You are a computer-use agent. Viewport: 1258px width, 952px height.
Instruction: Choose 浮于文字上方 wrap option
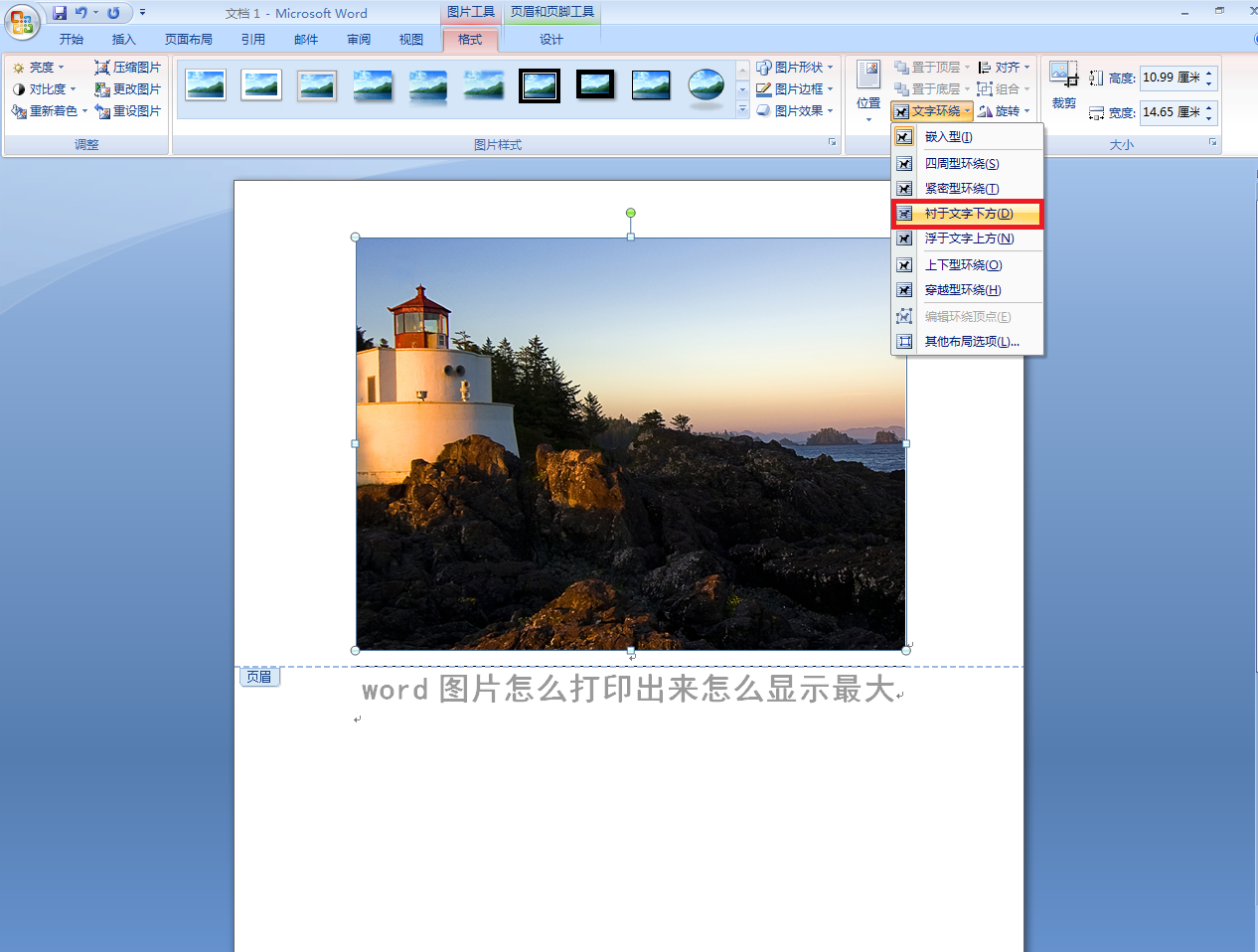click(968, 238)
